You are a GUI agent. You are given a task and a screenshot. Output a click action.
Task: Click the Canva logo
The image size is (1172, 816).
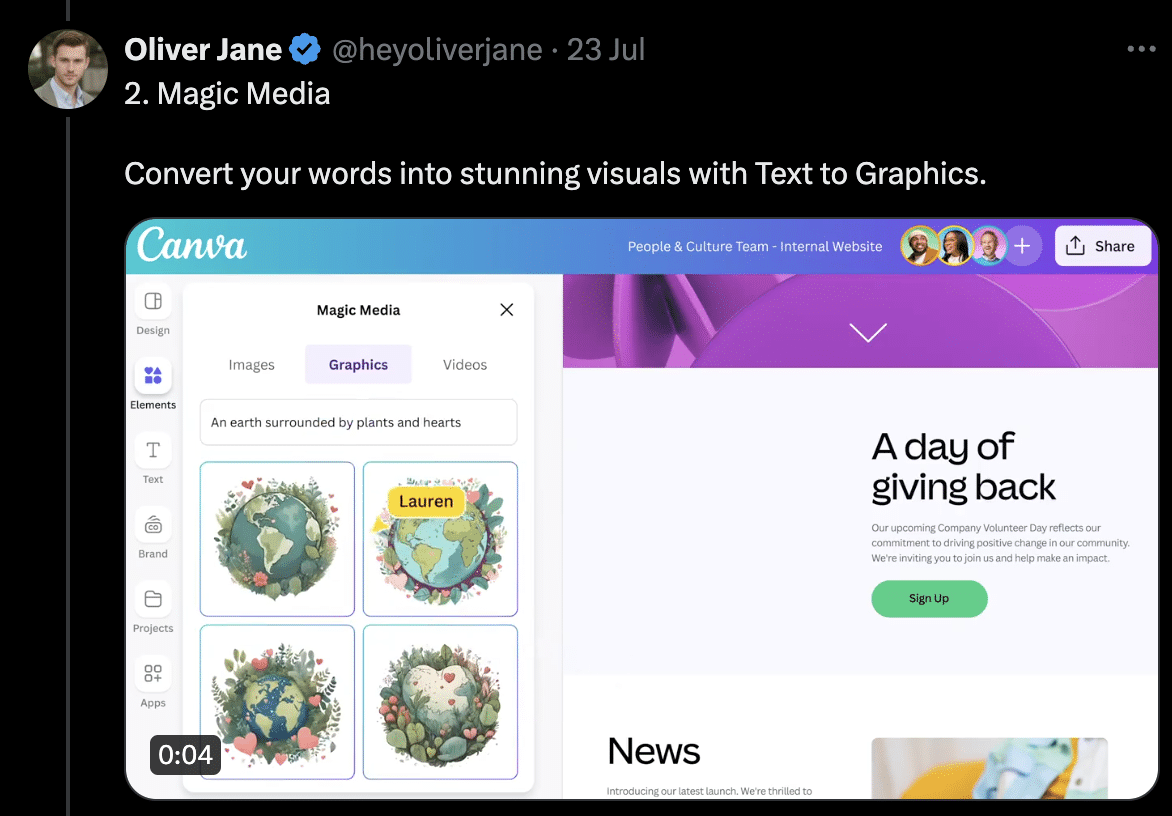pyautogui.click(x=190, y=245)
